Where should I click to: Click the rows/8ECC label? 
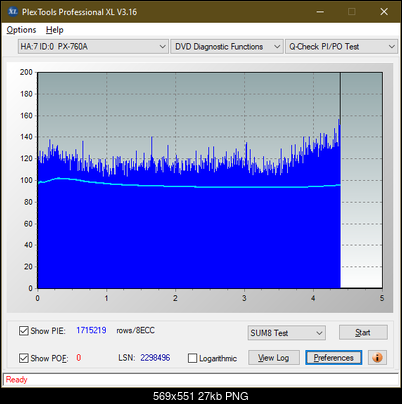coord(135,330)
